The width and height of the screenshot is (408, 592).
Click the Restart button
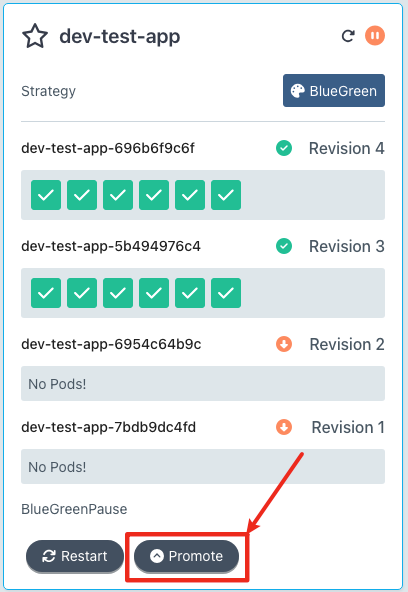click(x=75, y=556)
